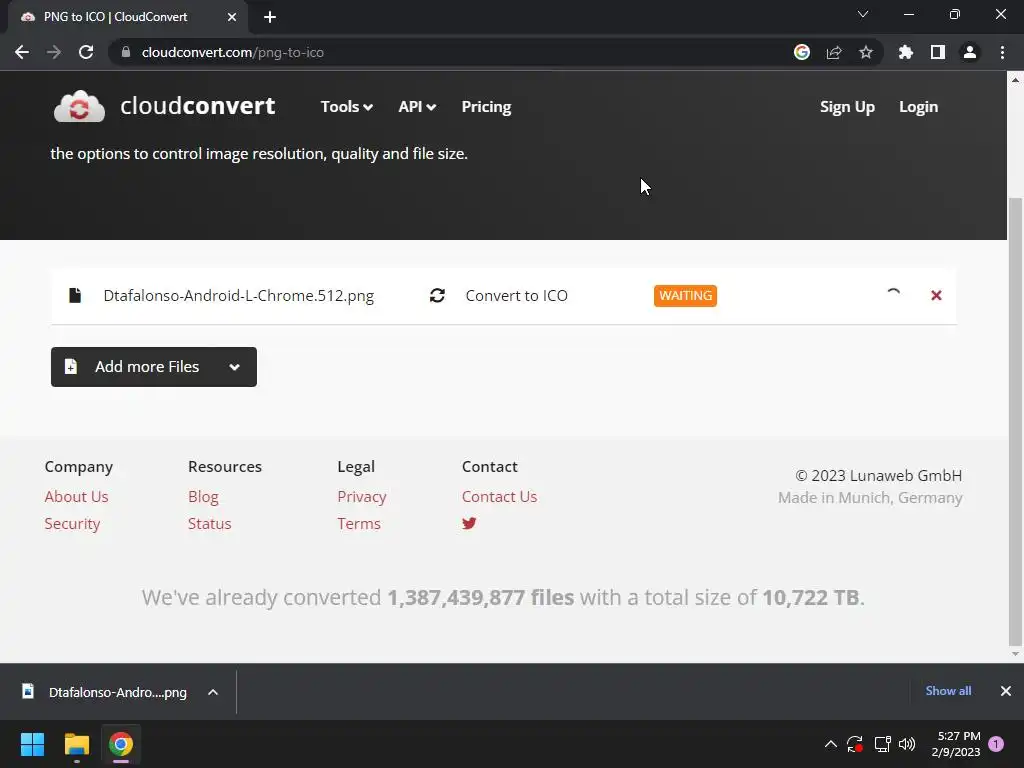
Task: Remove the file with the red X
Action: (x=936, y=296)
